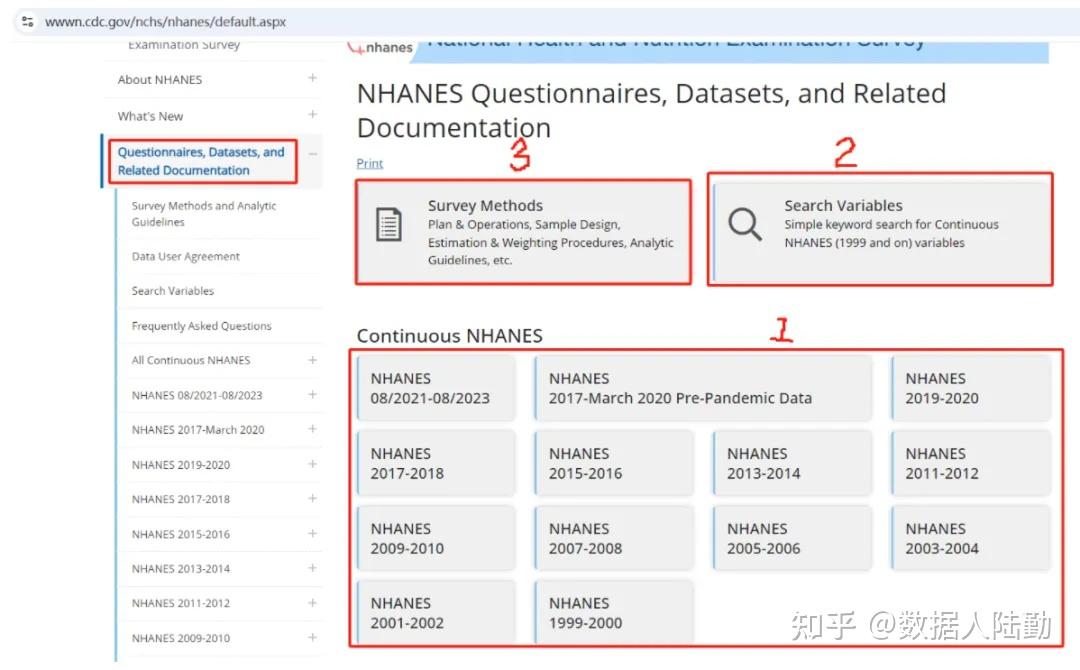Click the document icon in Survey Methods card
The height and width of the screenshot is (670, 1080).
pyautogui.click(x=390, y=225)
